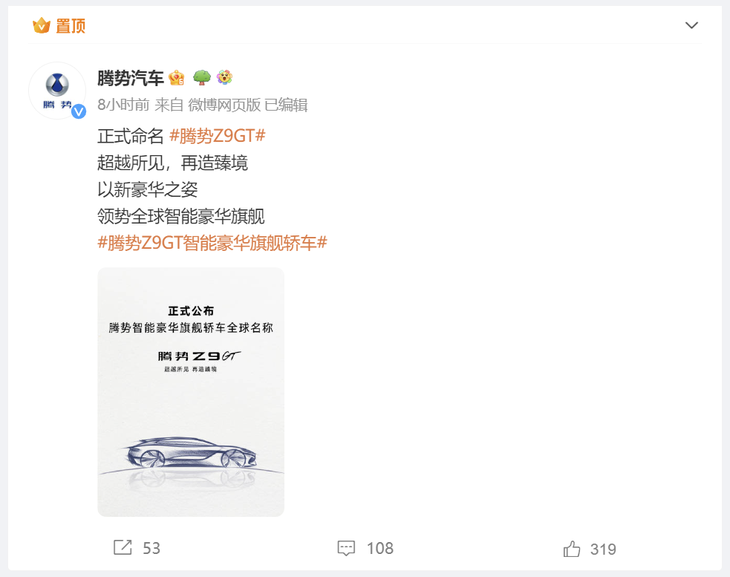
Task: Click the comment count 108
Action: [x=380, y=548]
